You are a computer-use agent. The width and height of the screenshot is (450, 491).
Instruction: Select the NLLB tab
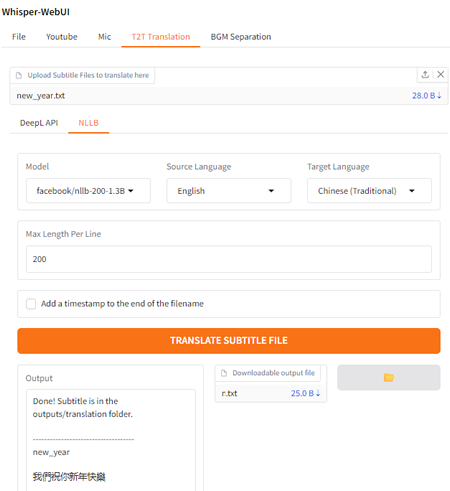coord(88,123)
